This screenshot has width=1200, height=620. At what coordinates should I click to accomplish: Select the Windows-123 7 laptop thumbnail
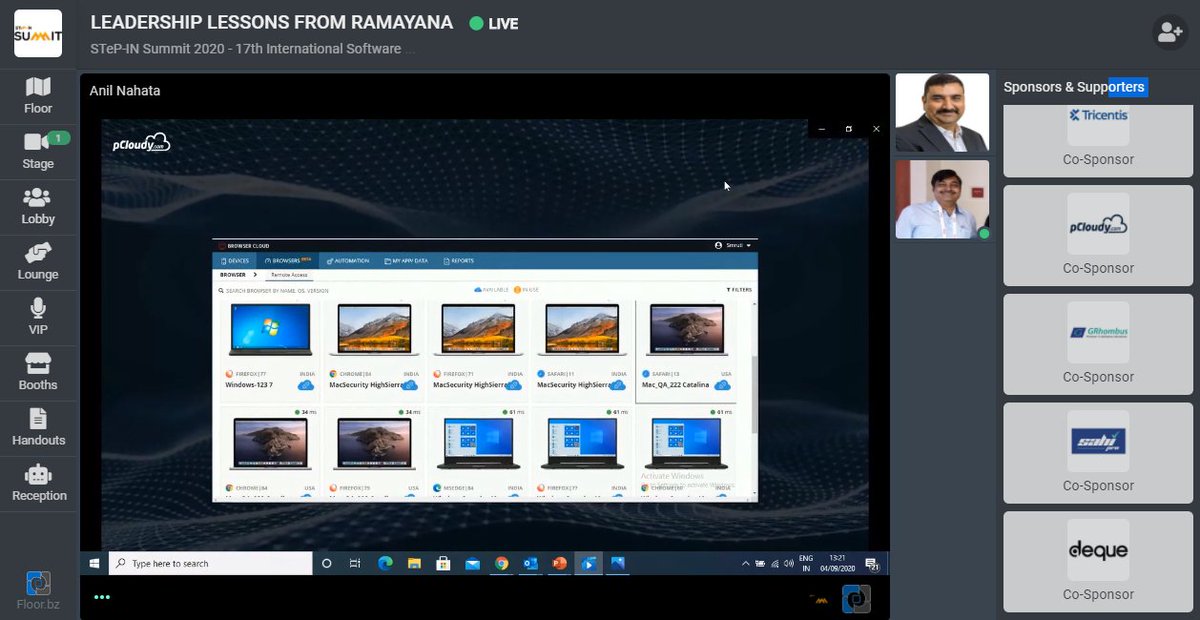[269, 330]
